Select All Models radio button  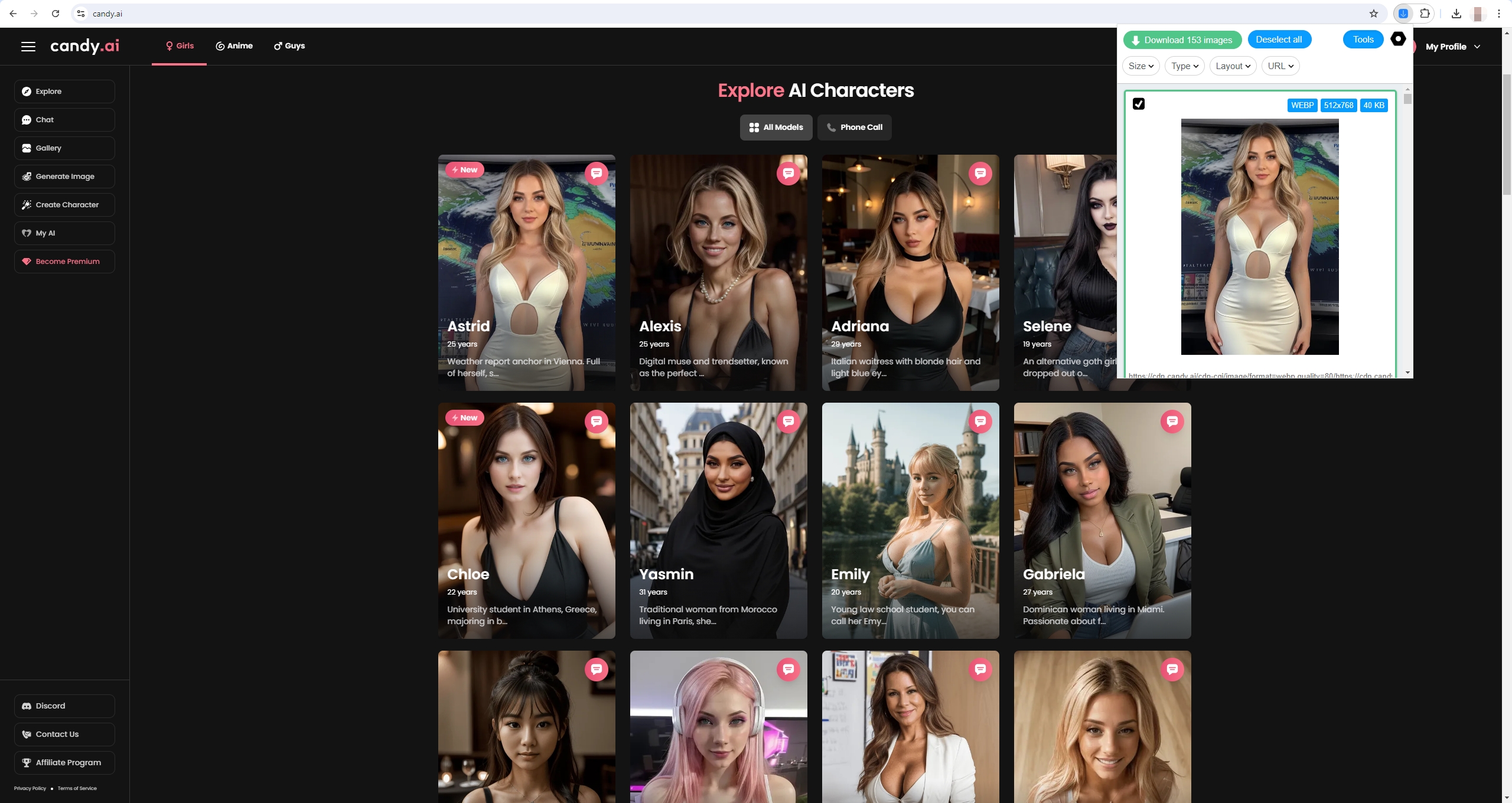(x=779, y=127)
